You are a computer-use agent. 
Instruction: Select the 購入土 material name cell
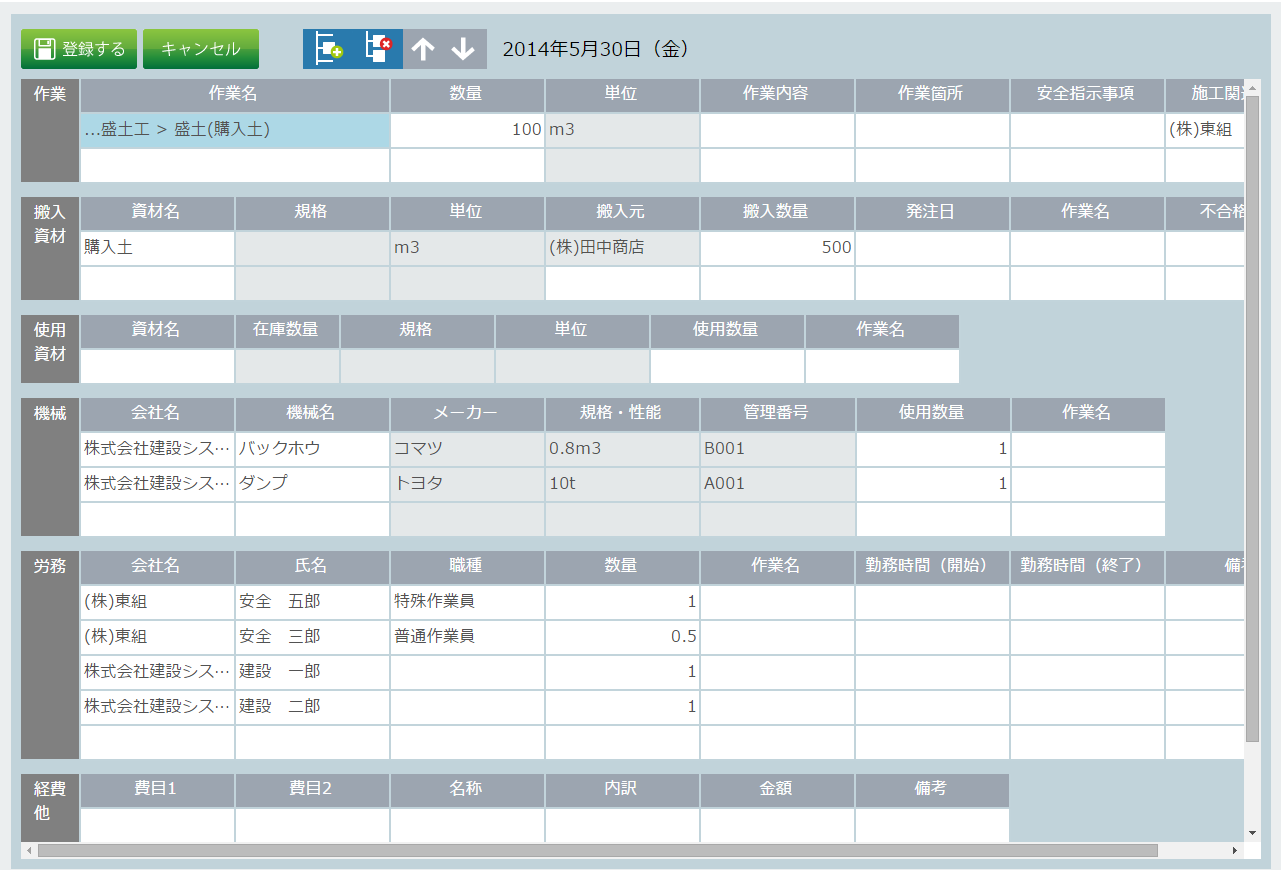point(157,248)
